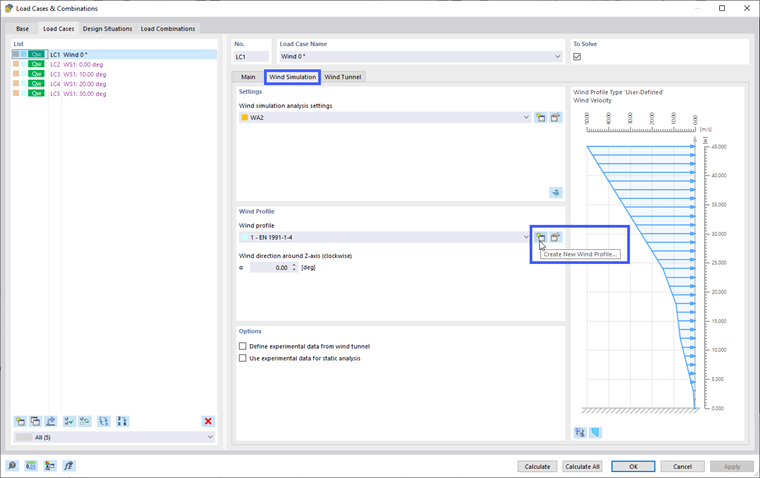This screenshot has width=760, height=478.
Task: Click the yellow color swatch of WA2
Action: click(245, 117)
